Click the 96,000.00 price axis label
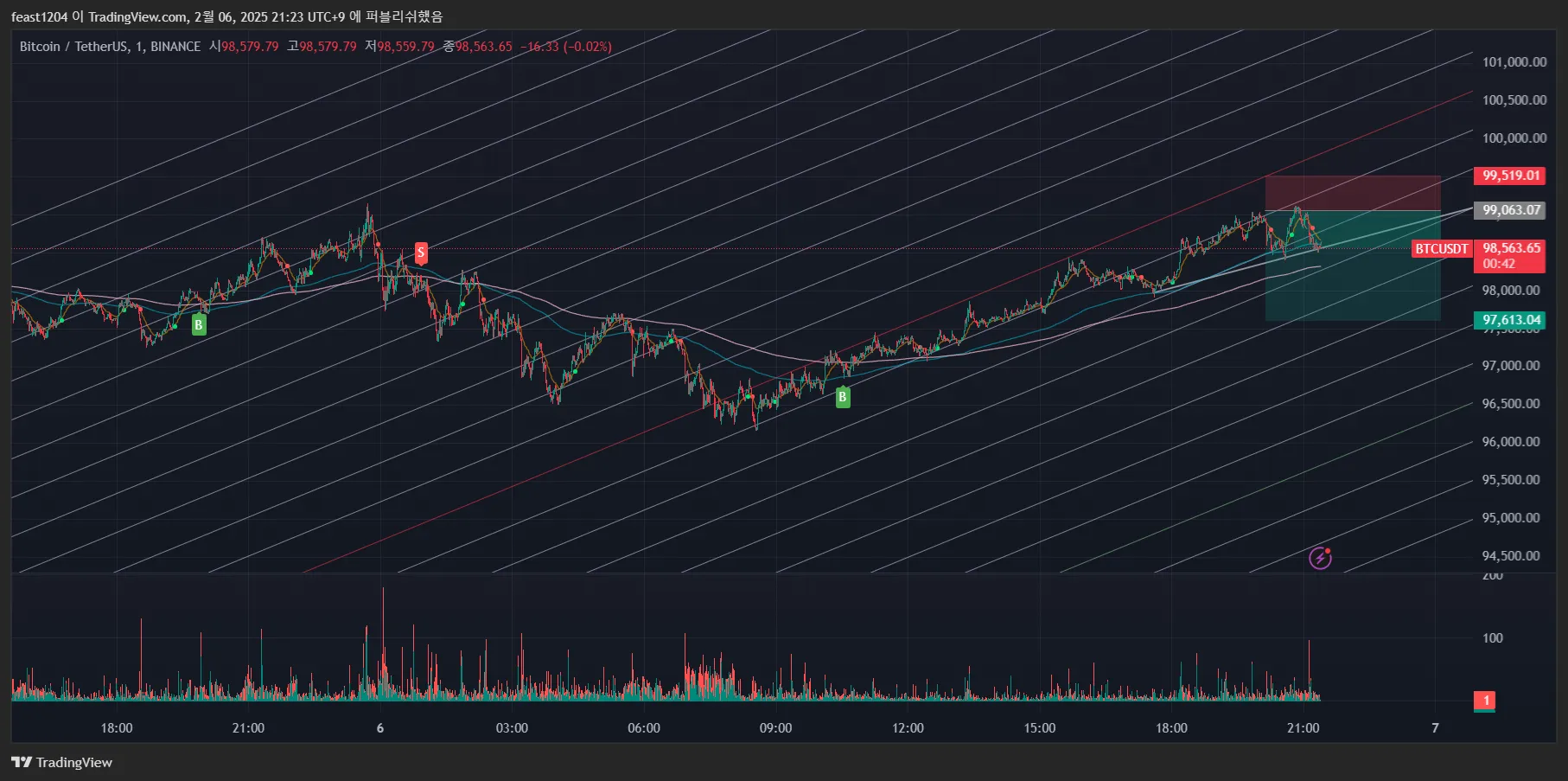 (1511, 442)
